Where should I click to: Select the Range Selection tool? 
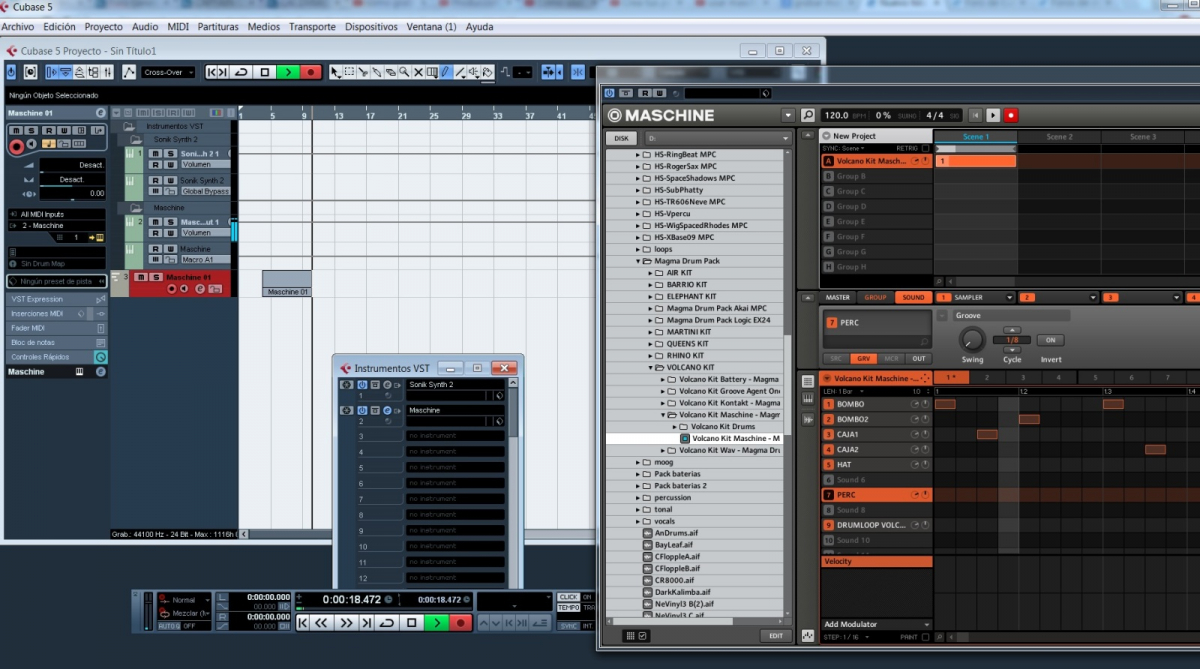pos(349,72)
